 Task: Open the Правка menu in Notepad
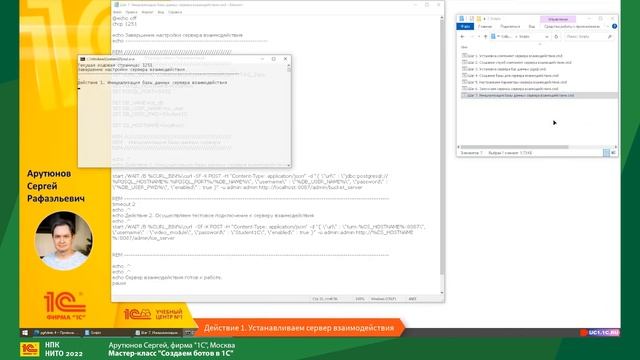tap(131, 12)
